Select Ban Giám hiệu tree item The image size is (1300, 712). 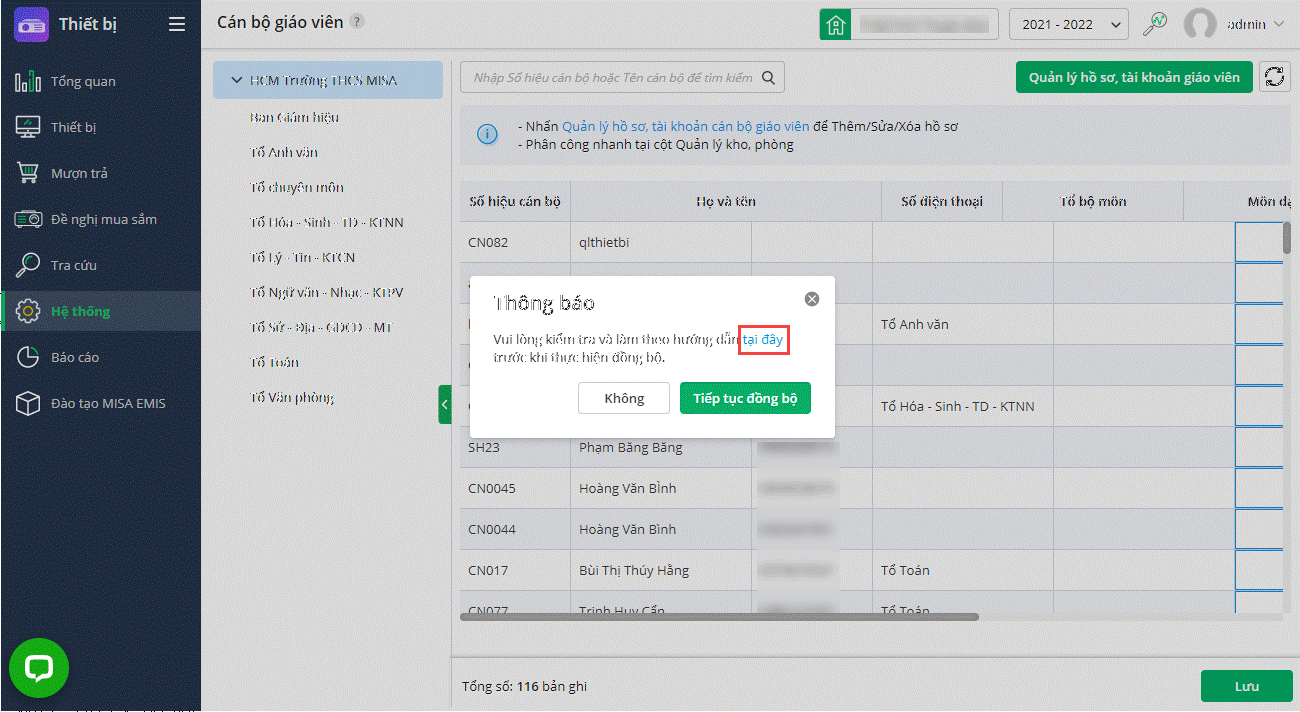[x=294, y=117]
